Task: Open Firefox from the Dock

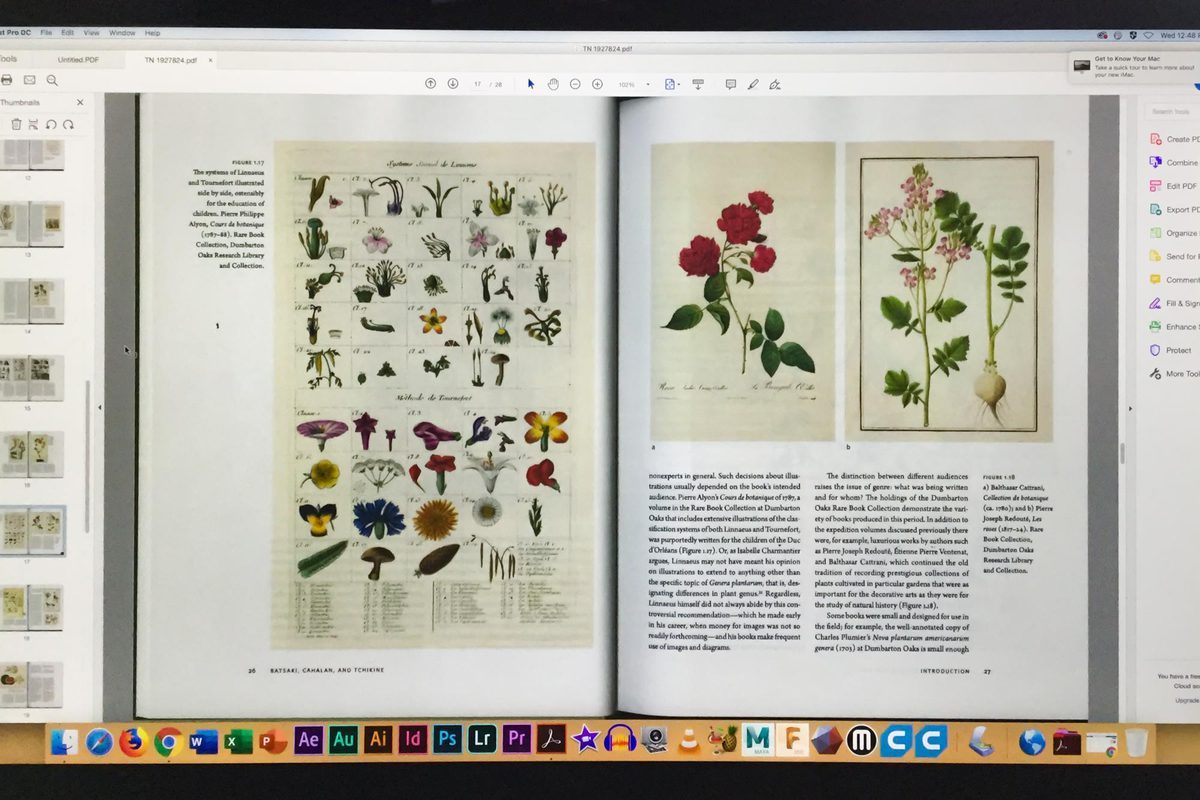Action: pyautogui.click(x=133, y=742)
